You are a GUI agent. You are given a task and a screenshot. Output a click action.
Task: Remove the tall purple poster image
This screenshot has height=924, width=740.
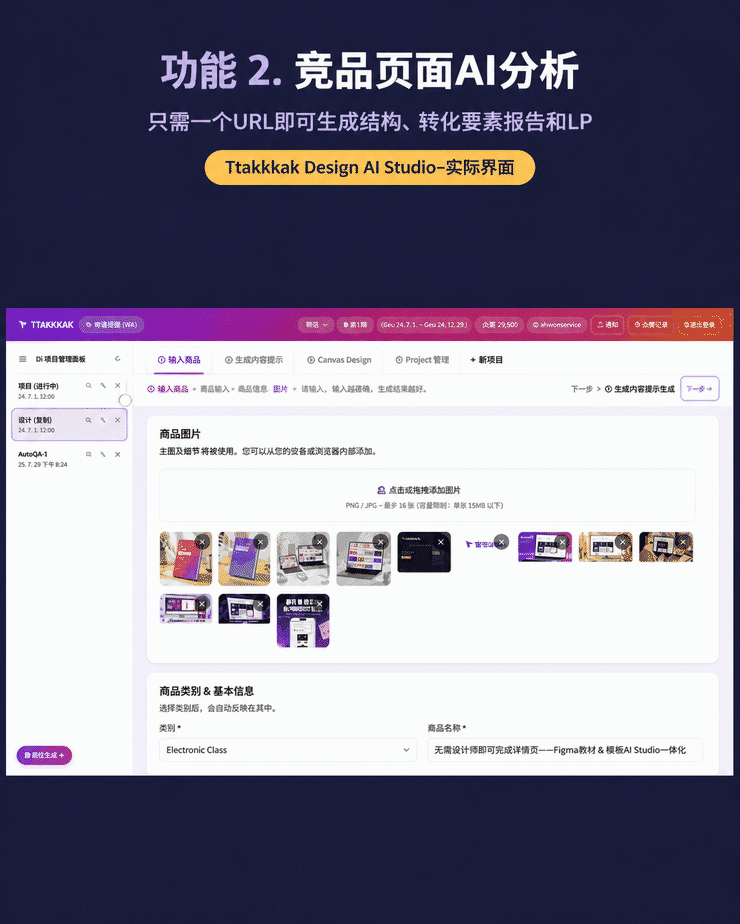[x=320, y=603]
